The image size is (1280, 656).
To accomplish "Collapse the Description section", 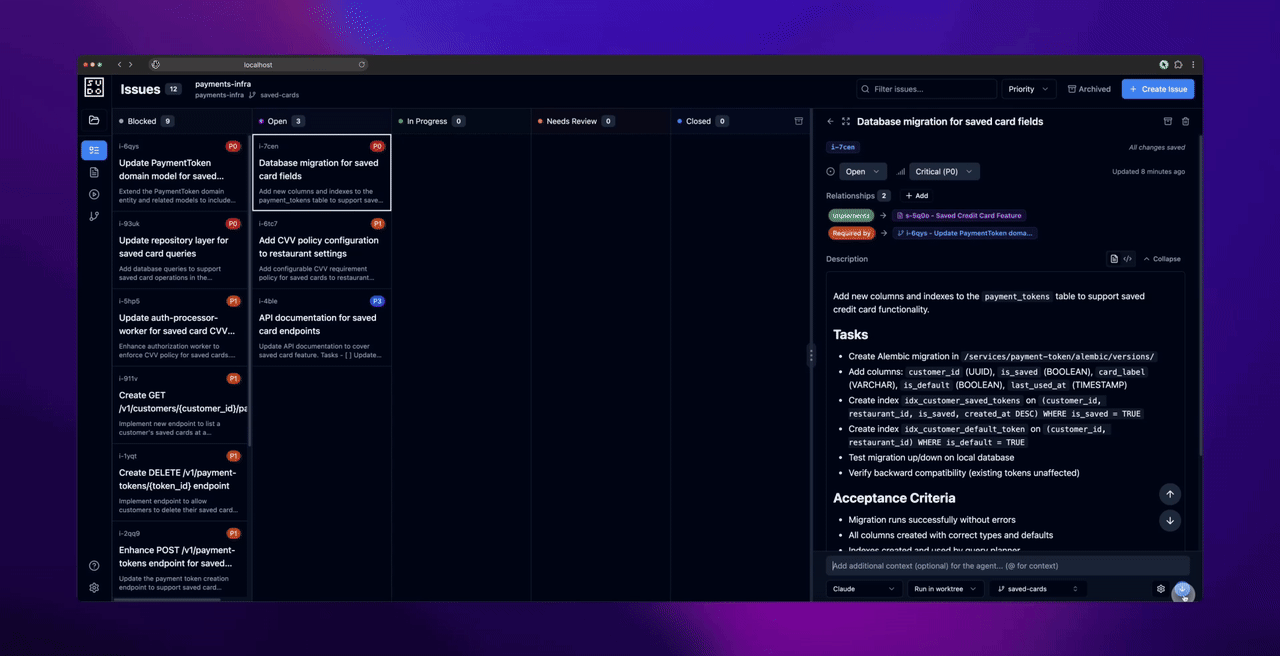I will click(1161, 259).
